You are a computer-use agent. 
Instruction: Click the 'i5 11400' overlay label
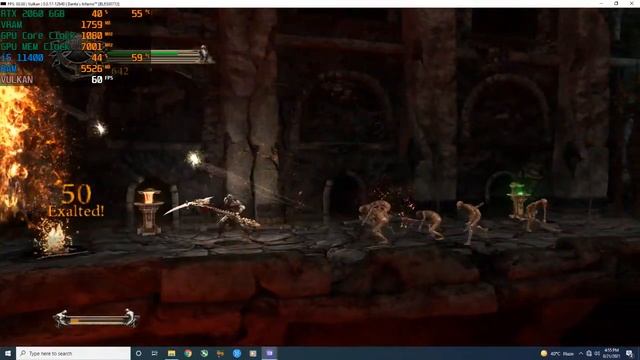click(22, 58)
